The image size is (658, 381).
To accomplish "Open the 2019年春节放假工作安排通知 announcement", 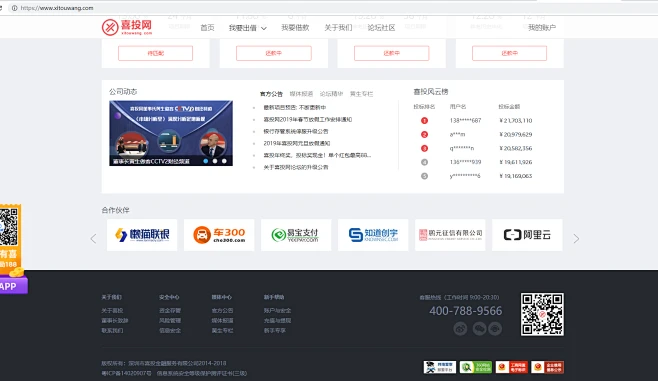I will pos(308,120).
